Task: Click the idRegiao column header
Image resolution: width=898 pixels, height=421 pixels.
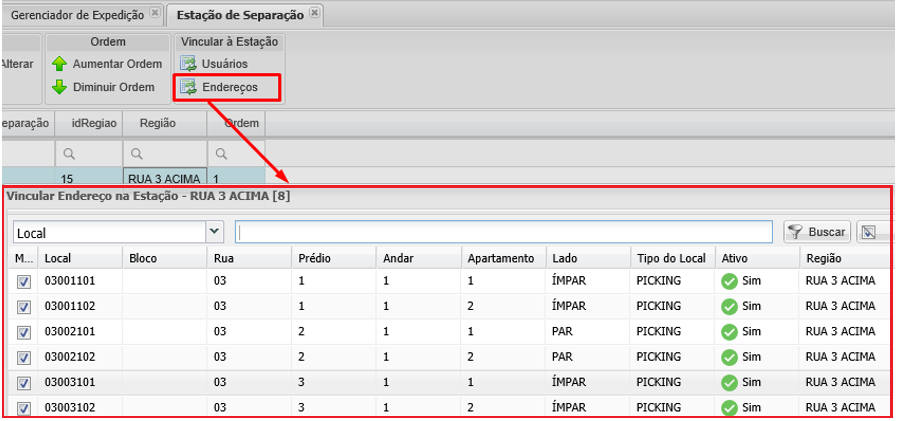Action: pyautogui.click(x=89, y=123)
